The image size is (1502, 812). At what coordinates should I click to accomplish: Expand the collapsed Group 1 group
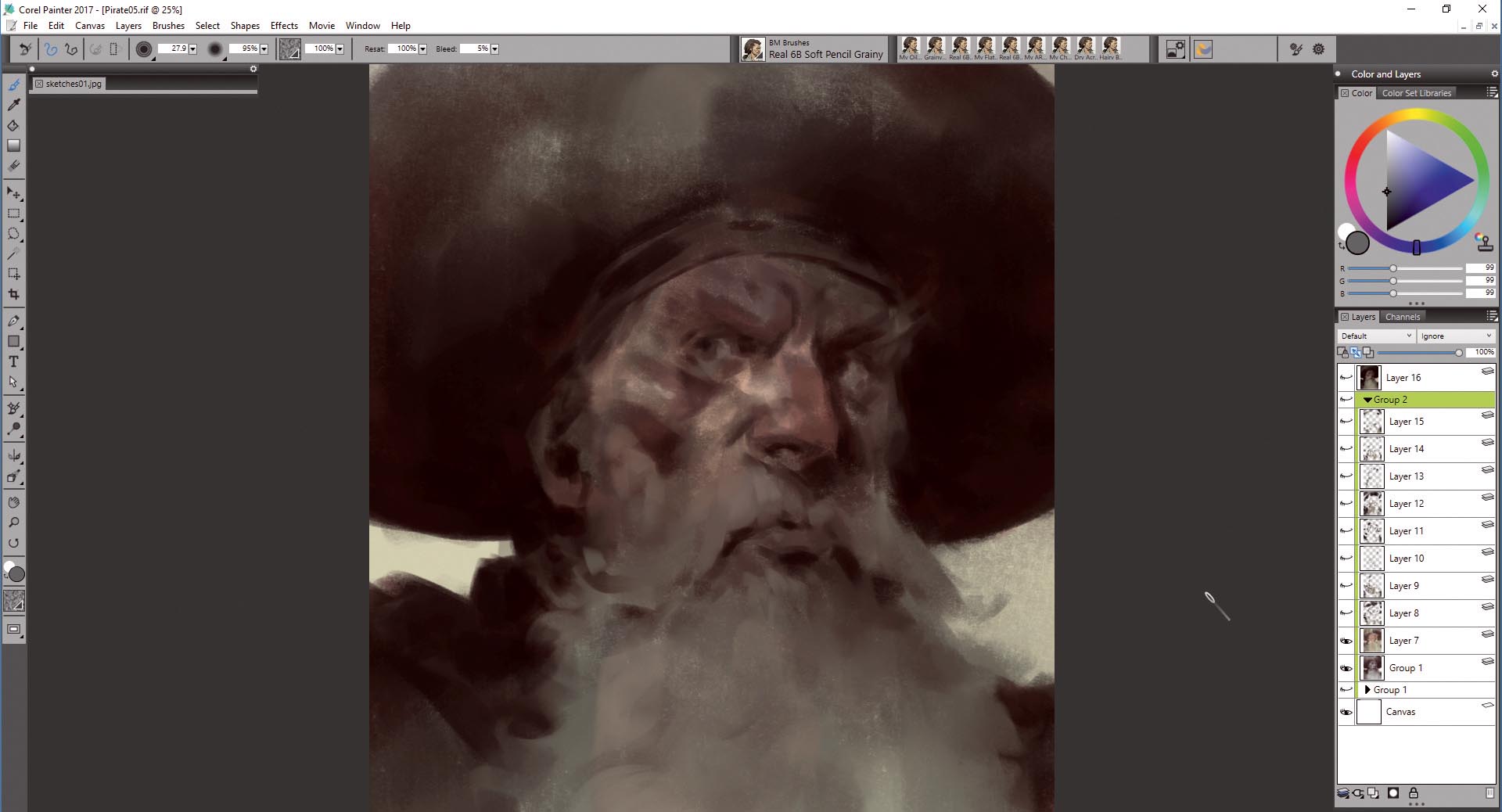tap(1367, 690)
